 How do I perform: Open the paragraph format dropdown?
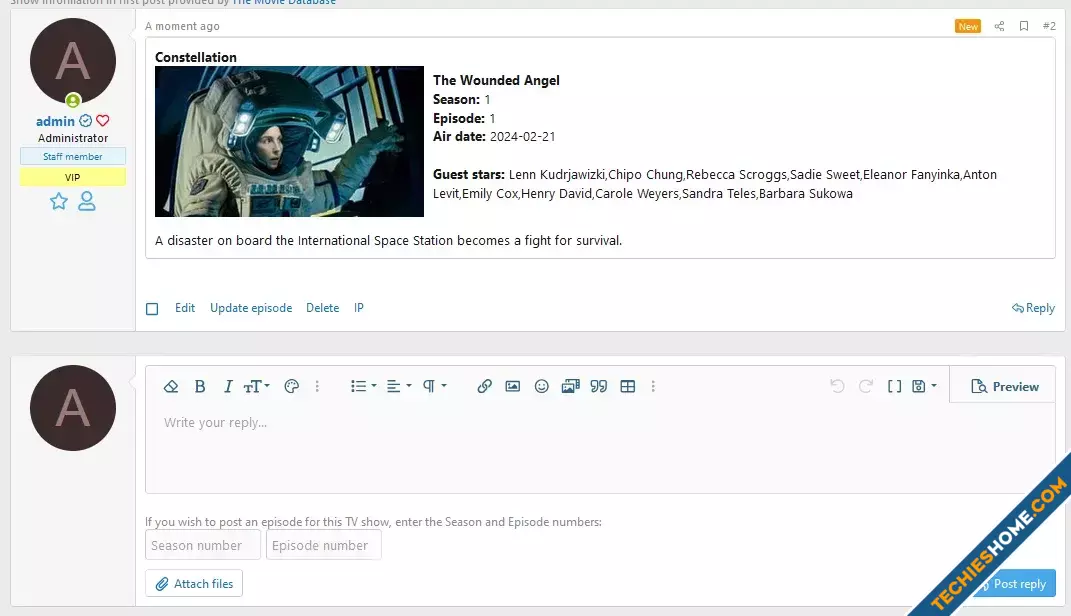pyautogui.click(x=434, y=387)
